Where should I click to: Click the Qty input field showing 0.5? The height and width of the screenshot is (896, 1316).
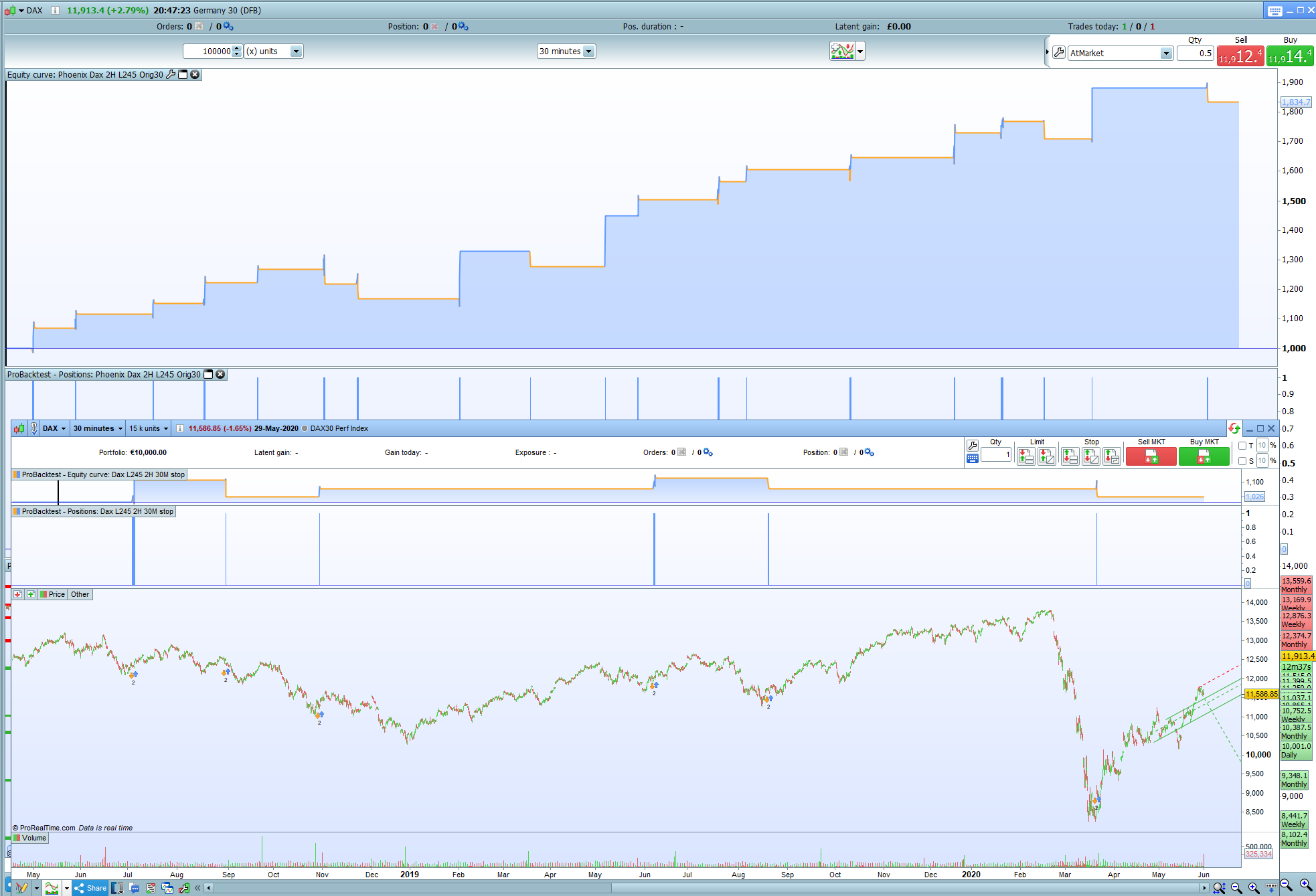click(1195, 54)
